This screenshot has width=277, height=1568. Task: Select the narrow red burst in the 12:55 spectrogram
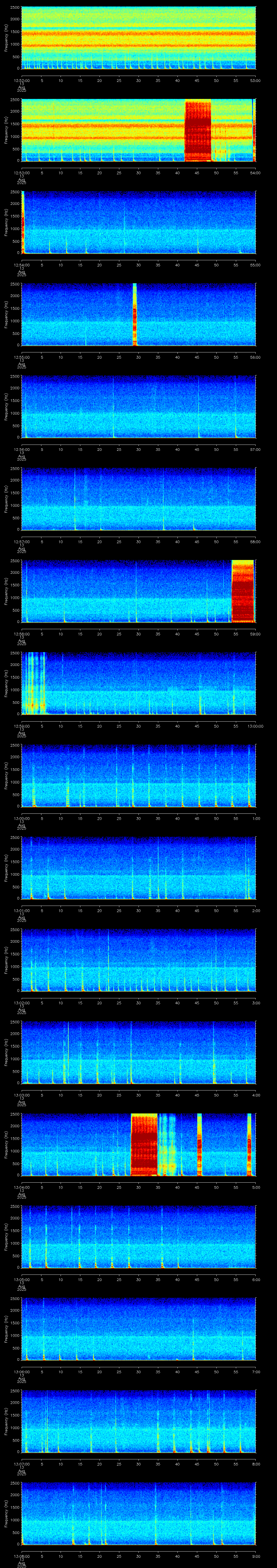[x=134, y=314]
